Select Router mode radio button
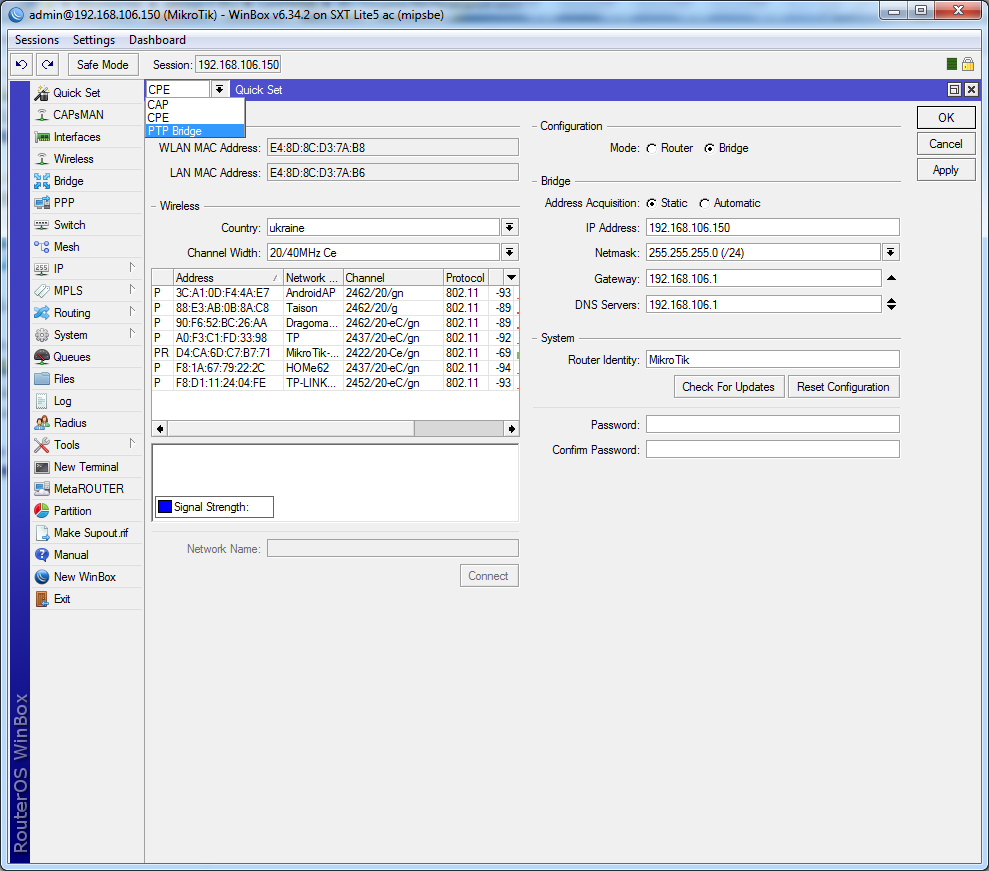 (652, 148)
